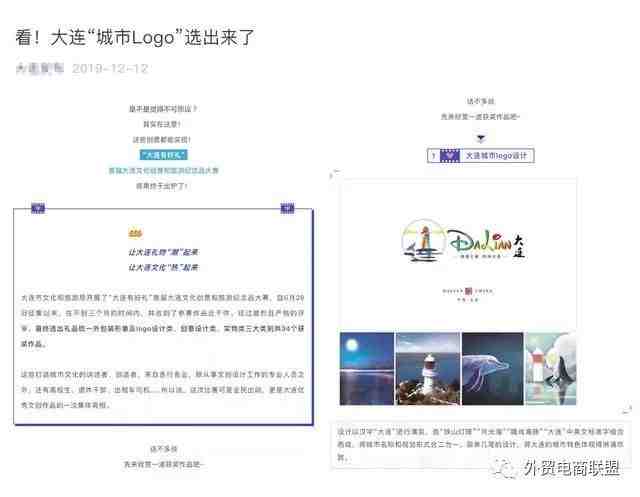
Task: Open the blurred author account name under the title
Action: pyautogui.click(x=40, y=68)
